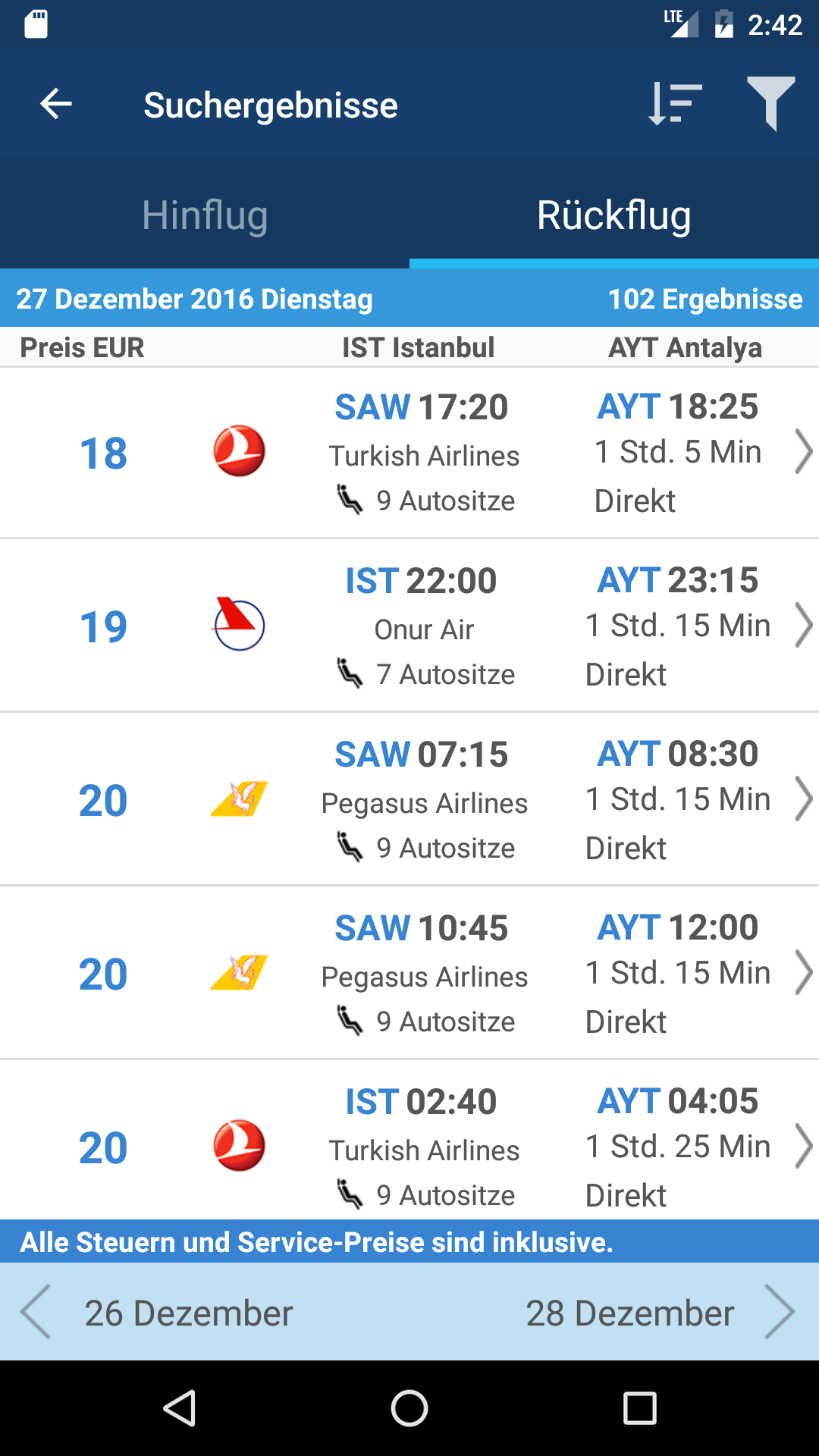Go to next day 28 Dezember

[660, 1312]
